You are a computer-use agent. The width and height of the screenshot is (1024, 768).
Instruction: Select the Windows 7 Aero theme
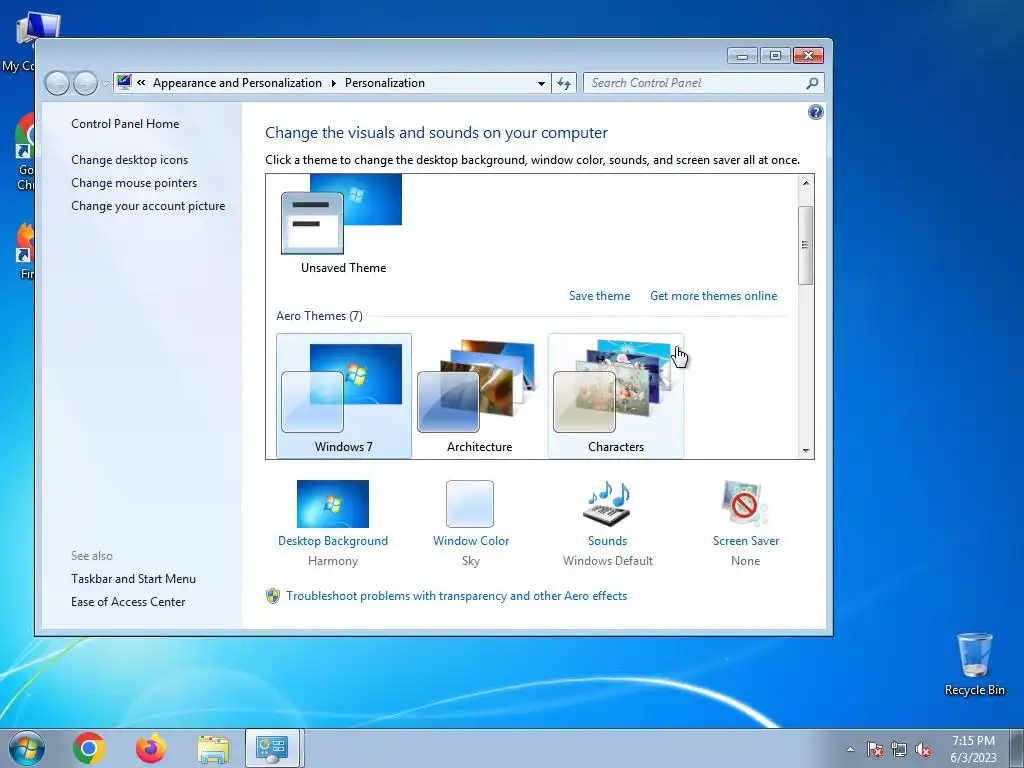[x=344, y=396]
